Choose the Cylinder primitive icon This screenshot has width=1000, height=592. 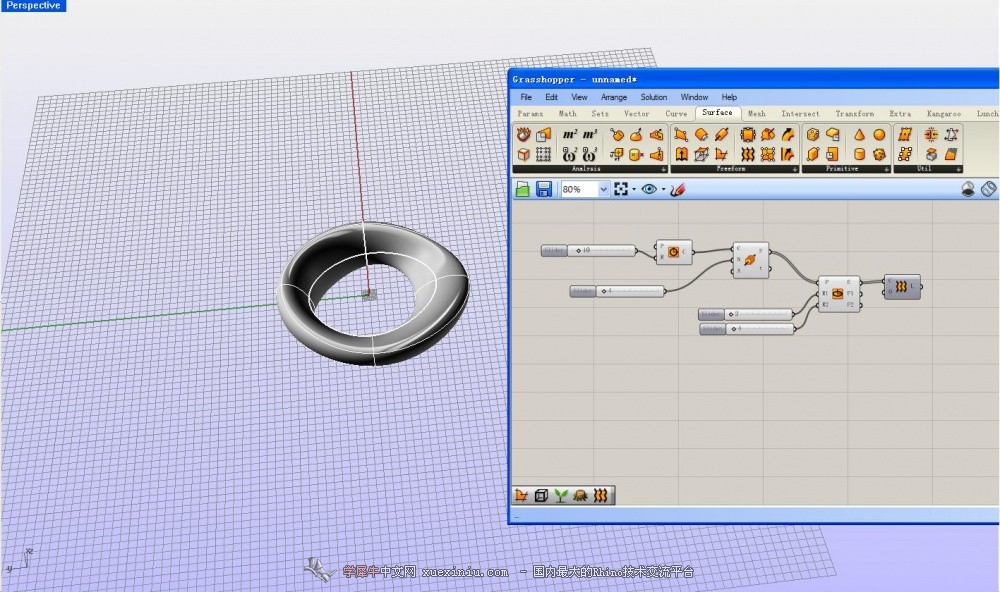coord(859,154)
